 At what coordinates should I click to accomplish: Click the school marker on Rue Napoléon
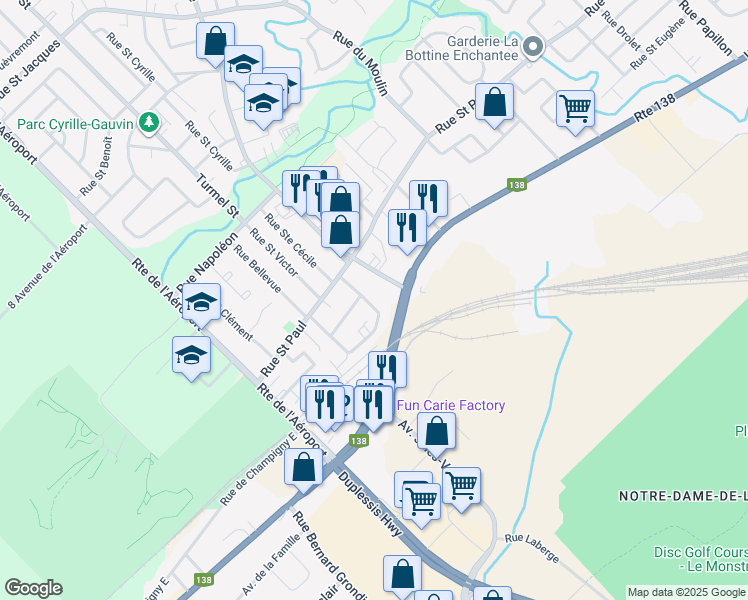pyautogui.click(x=201, y=305)
